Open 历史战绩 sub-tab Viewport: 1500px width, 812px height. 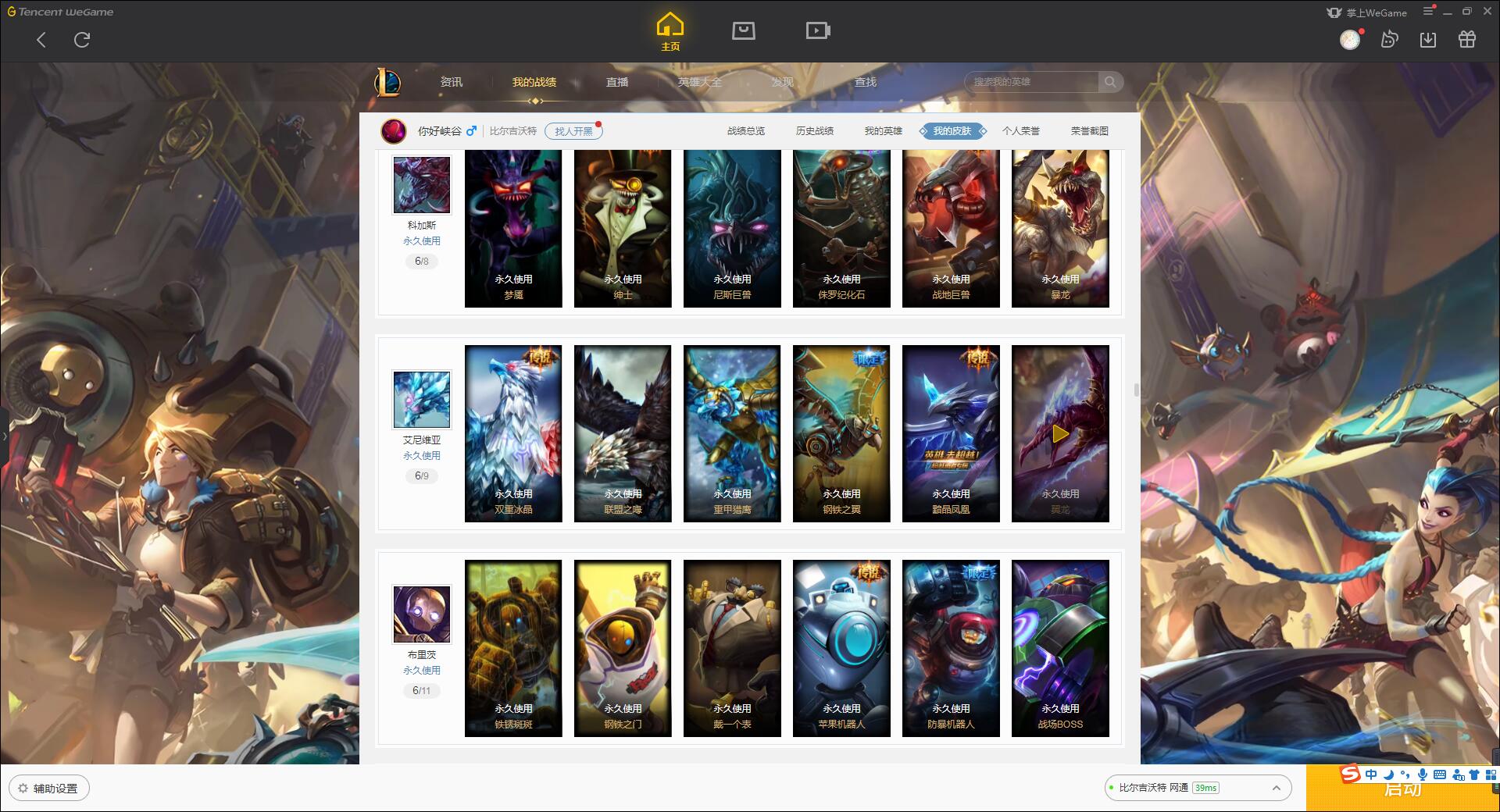coord(815,131)
